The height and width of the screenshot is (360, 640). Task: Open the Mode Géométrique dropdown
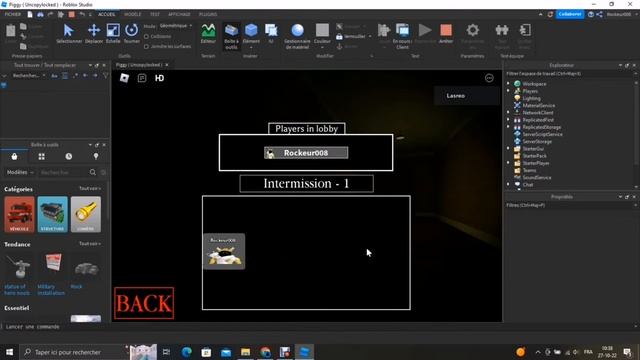point(176,26)
